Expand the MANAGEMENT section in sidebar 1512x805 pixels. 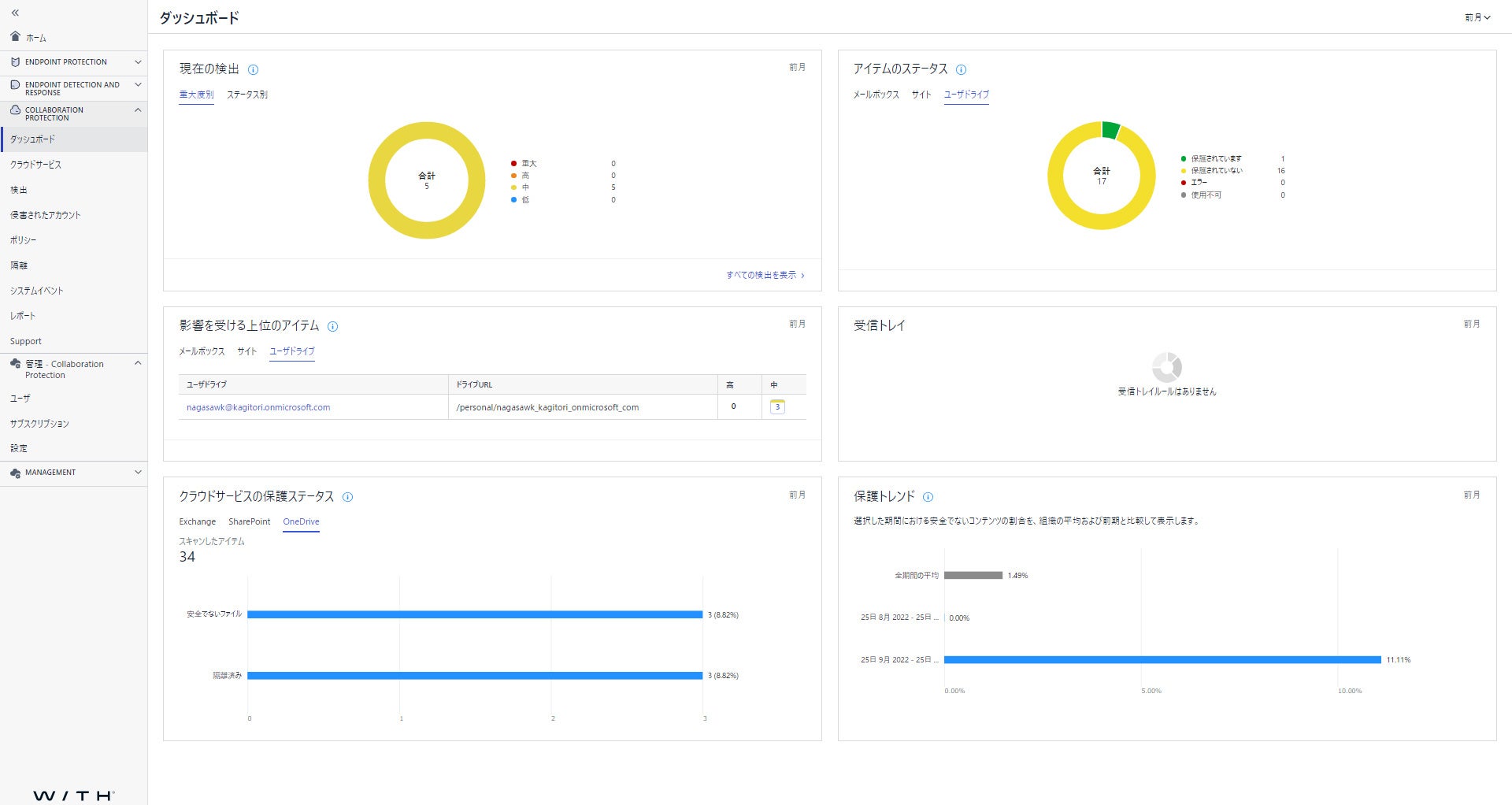click(x=139, y=473)
